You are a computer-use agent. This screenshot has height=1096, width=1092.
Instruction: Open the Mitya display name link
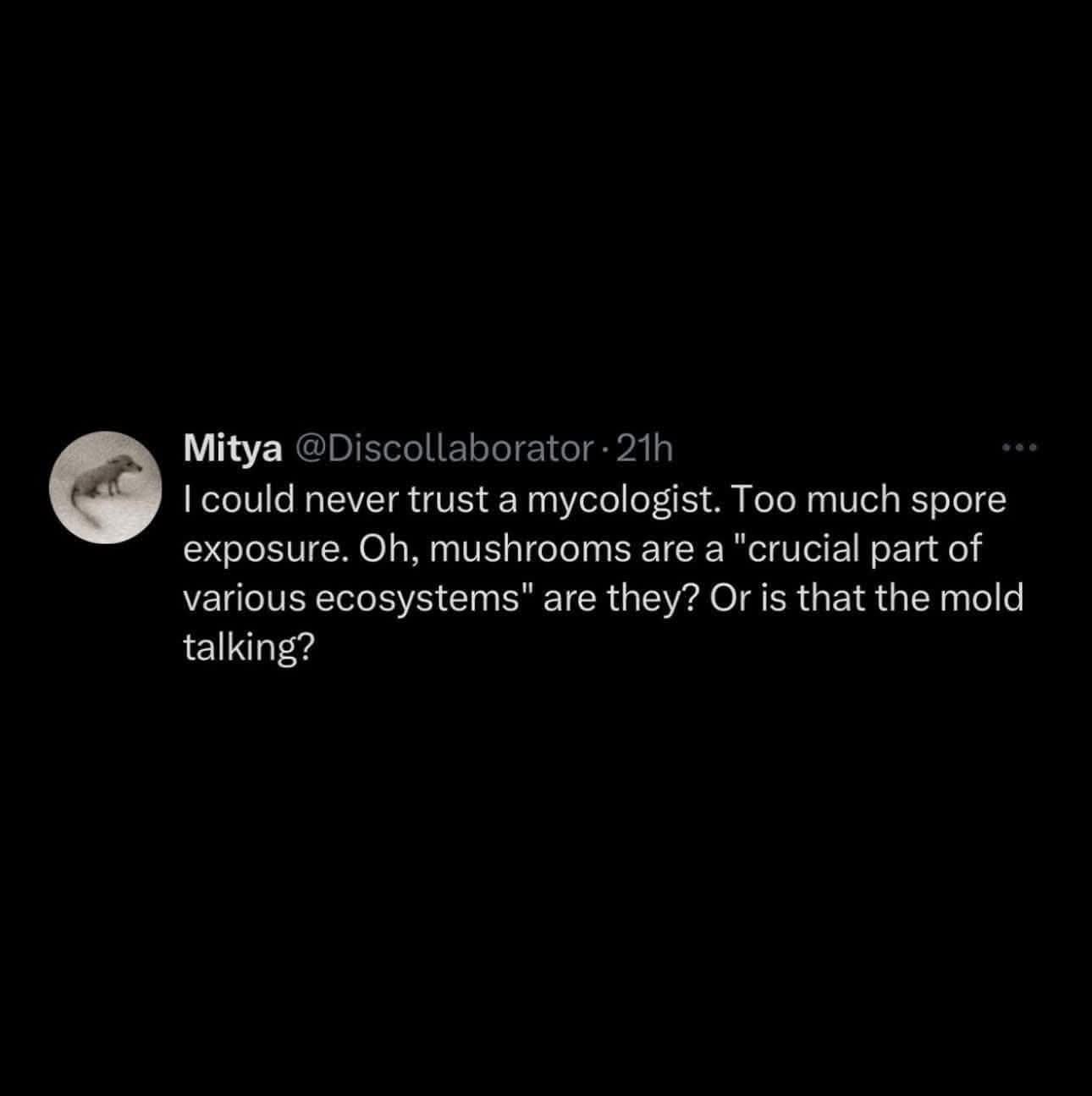(x=234, y=449)
